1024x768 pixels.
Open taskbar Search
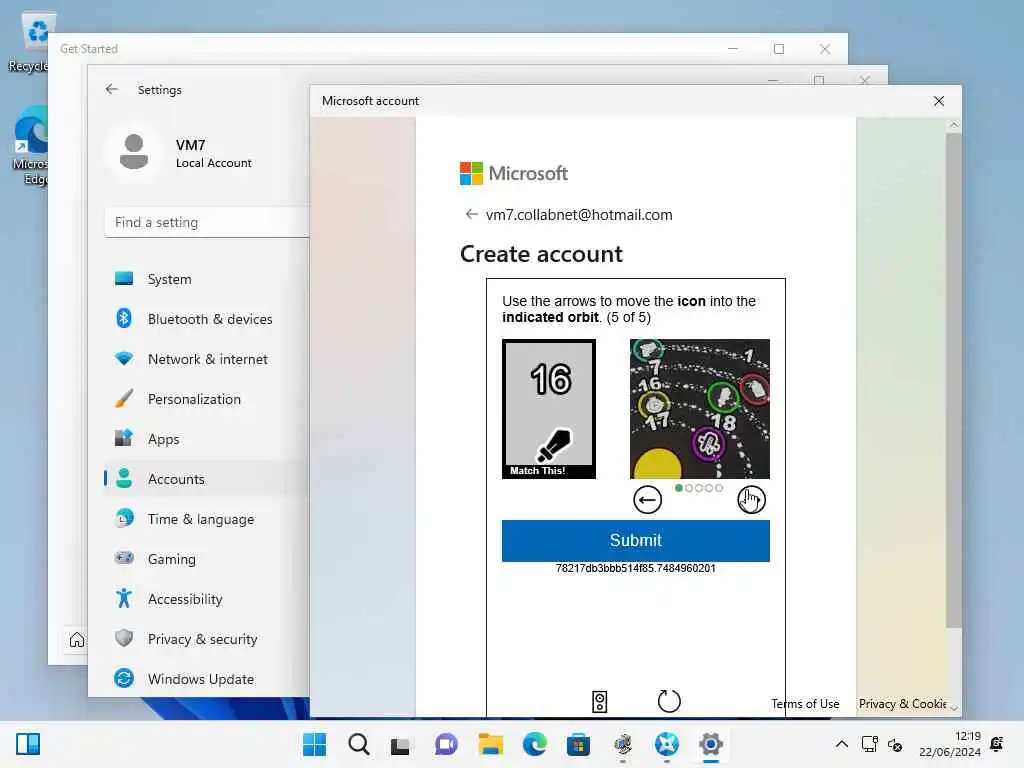pos(359,744)
